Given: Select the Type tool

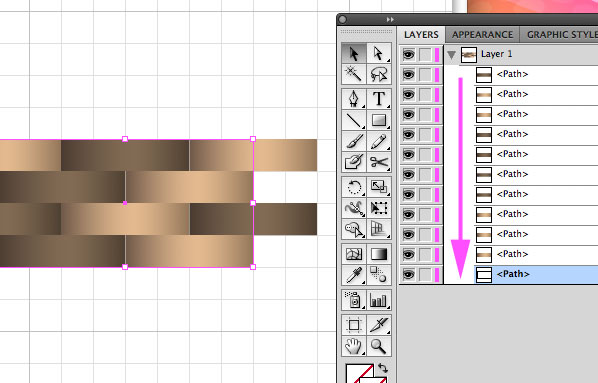Looking at the screenshot, I should pos(379,99).
